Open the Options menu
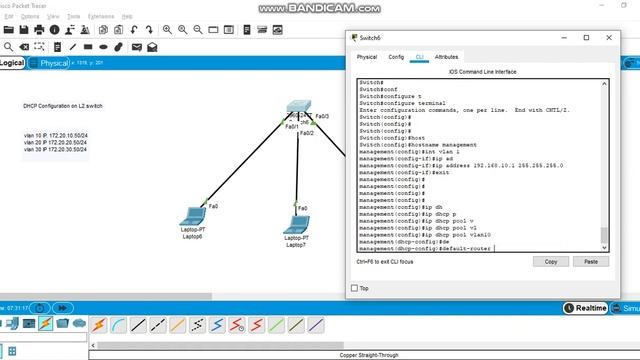The image size is (640, 360). 30,16
